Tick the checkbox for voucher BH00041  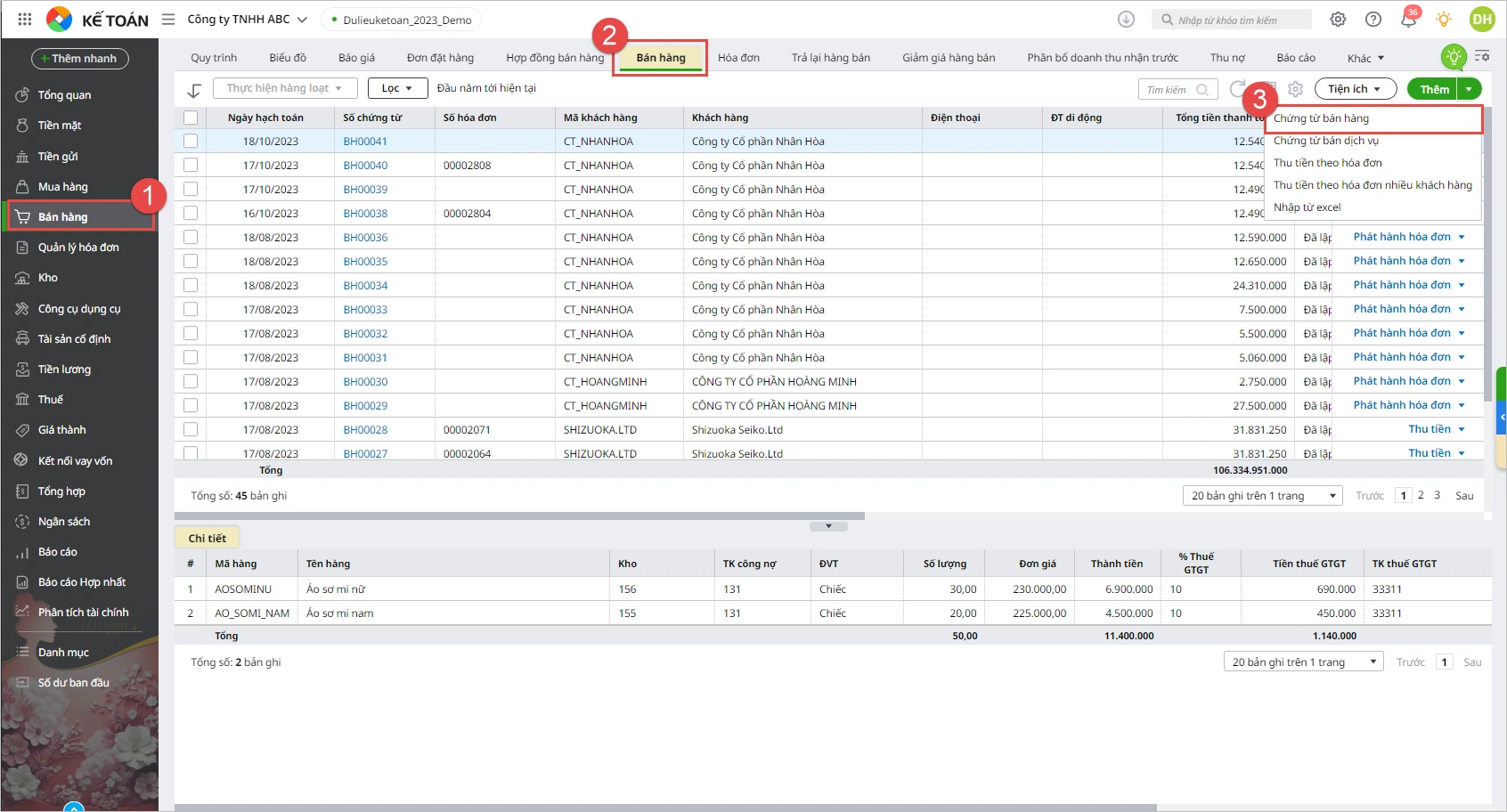coord(191,141)
